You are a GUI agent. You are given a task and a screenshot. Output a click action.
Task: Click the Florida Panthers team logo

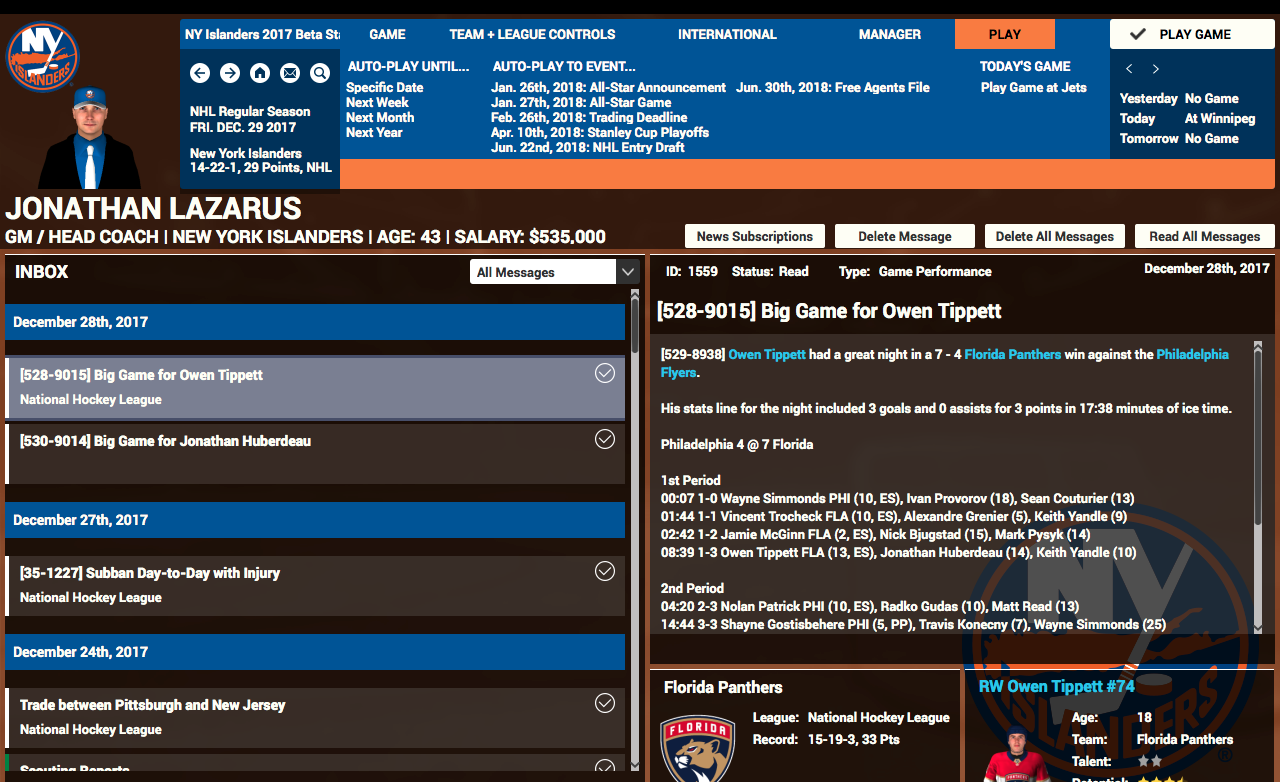pyautogui.click(x=697, y=748)
